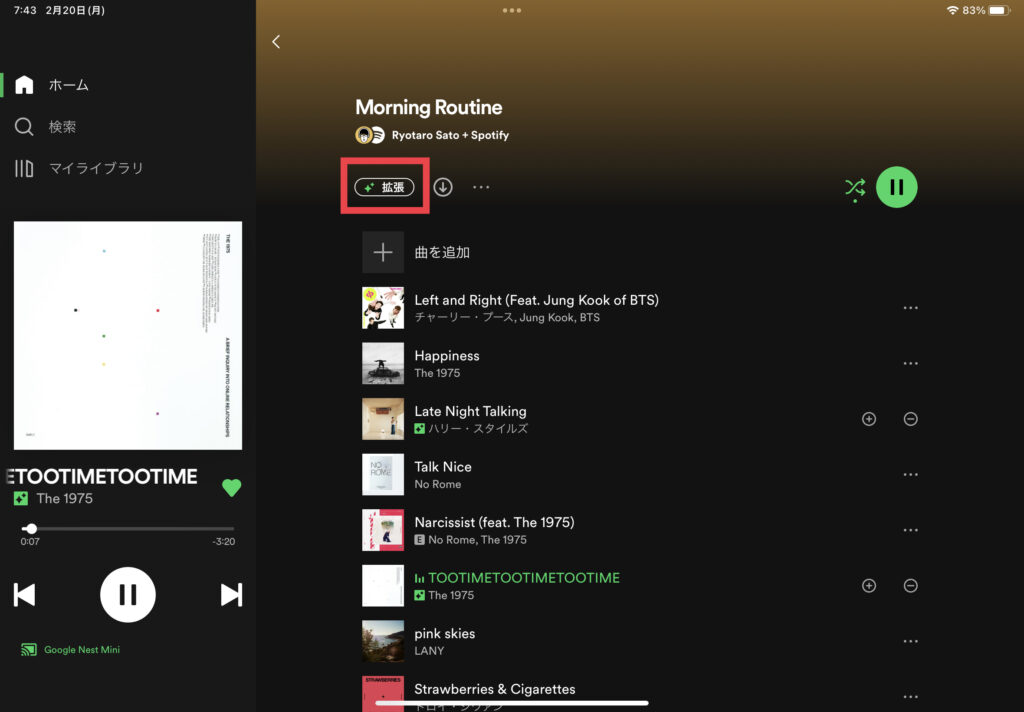Open options for Talk Nice track
The width and height of the screenshot is (1024, 712).
point(910,474)
